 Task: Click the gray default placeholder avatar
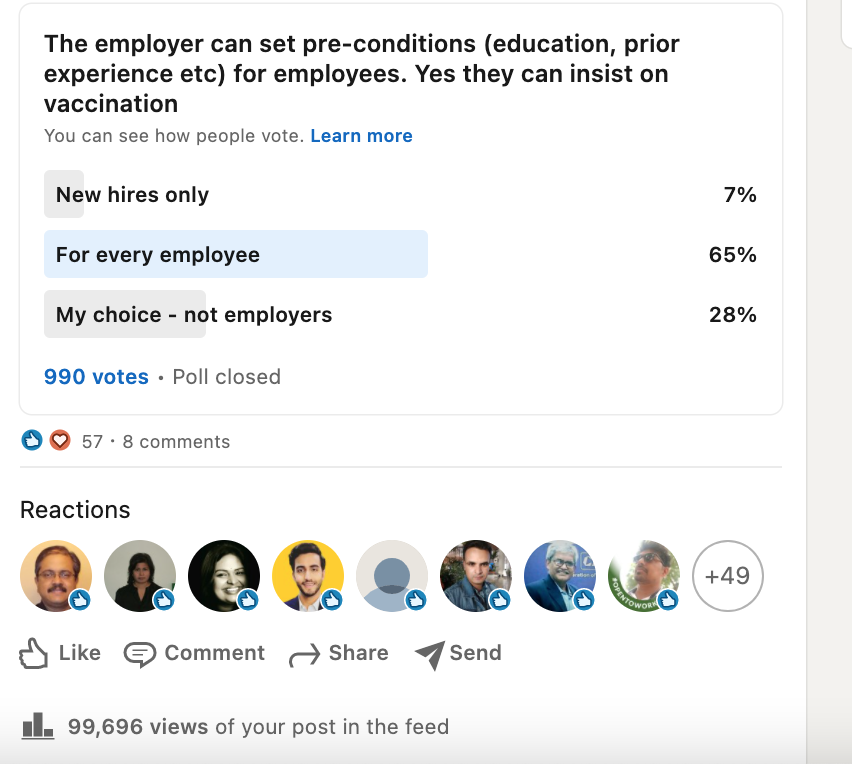[x=392, y=576]
